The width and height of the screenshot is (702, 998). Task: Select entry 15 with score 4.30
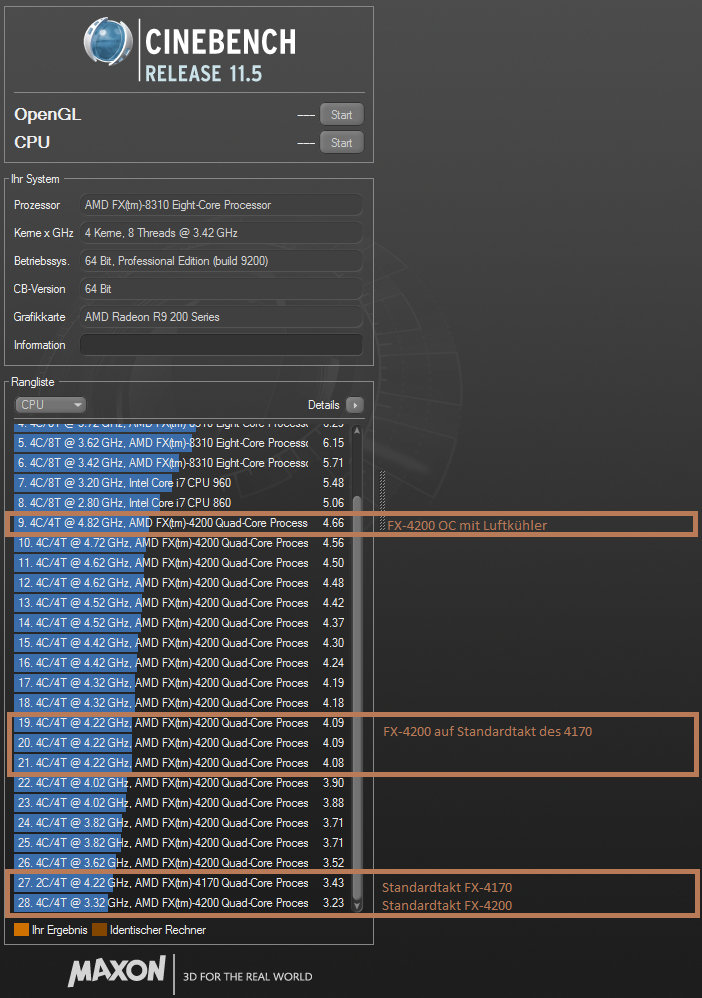[181, 643]
